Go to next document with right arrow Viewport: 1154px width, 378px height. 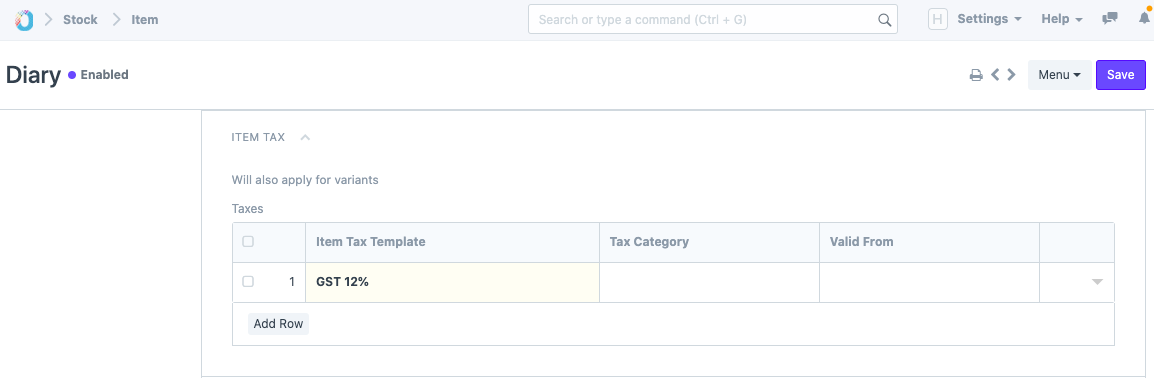pyautogui.click(x=1011, y=74)
